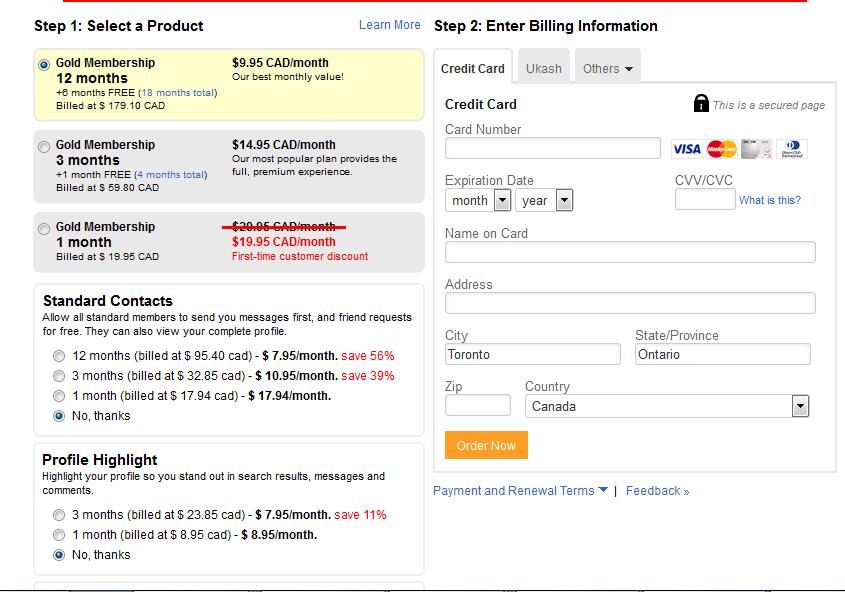This screenshot has height=592, width=845.
Task: Focus the Card Number input field
Action: point(552,148)
